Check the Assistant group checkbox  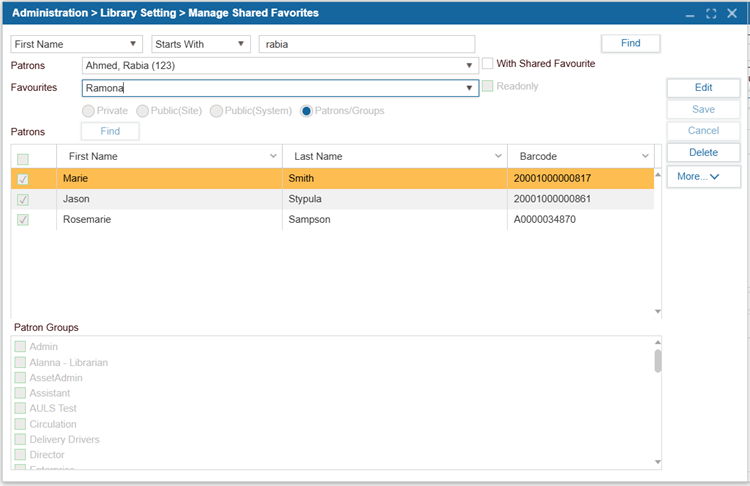(20, 393)
